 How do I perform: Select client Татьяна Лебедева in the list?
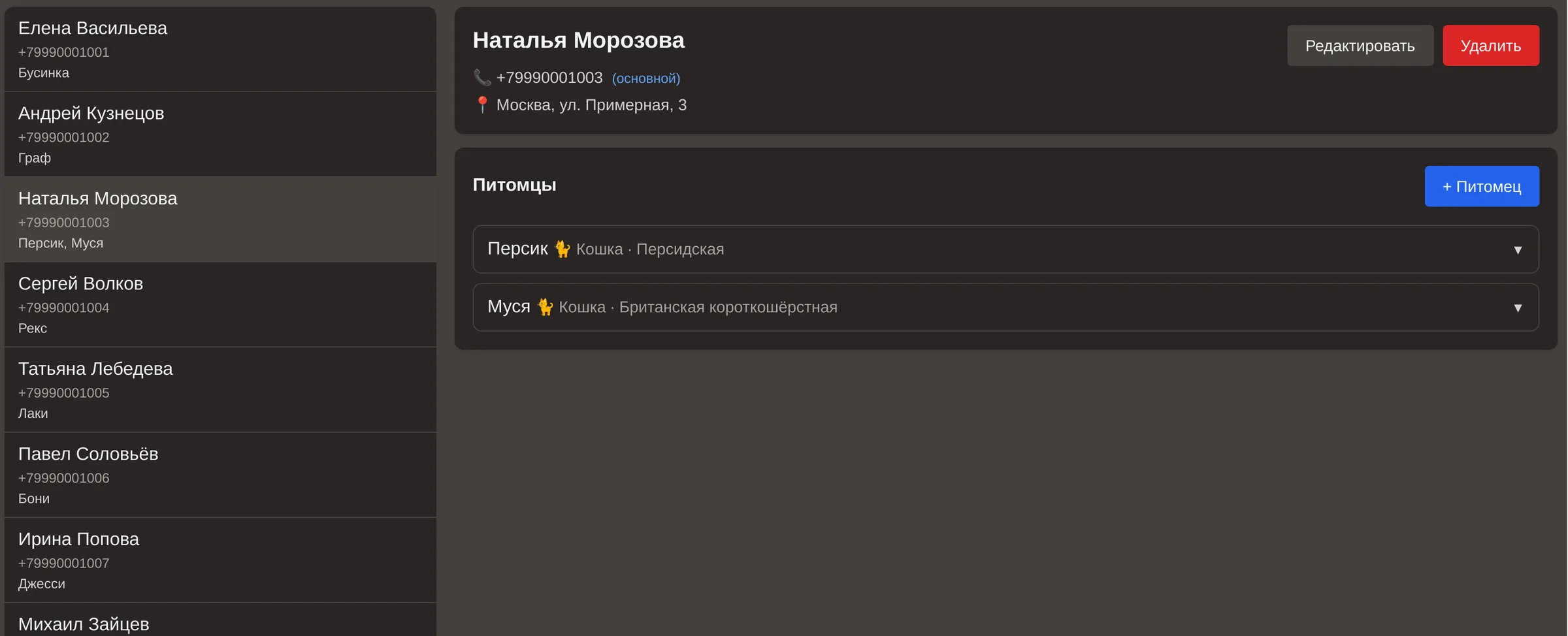click(x=220, y=390)
